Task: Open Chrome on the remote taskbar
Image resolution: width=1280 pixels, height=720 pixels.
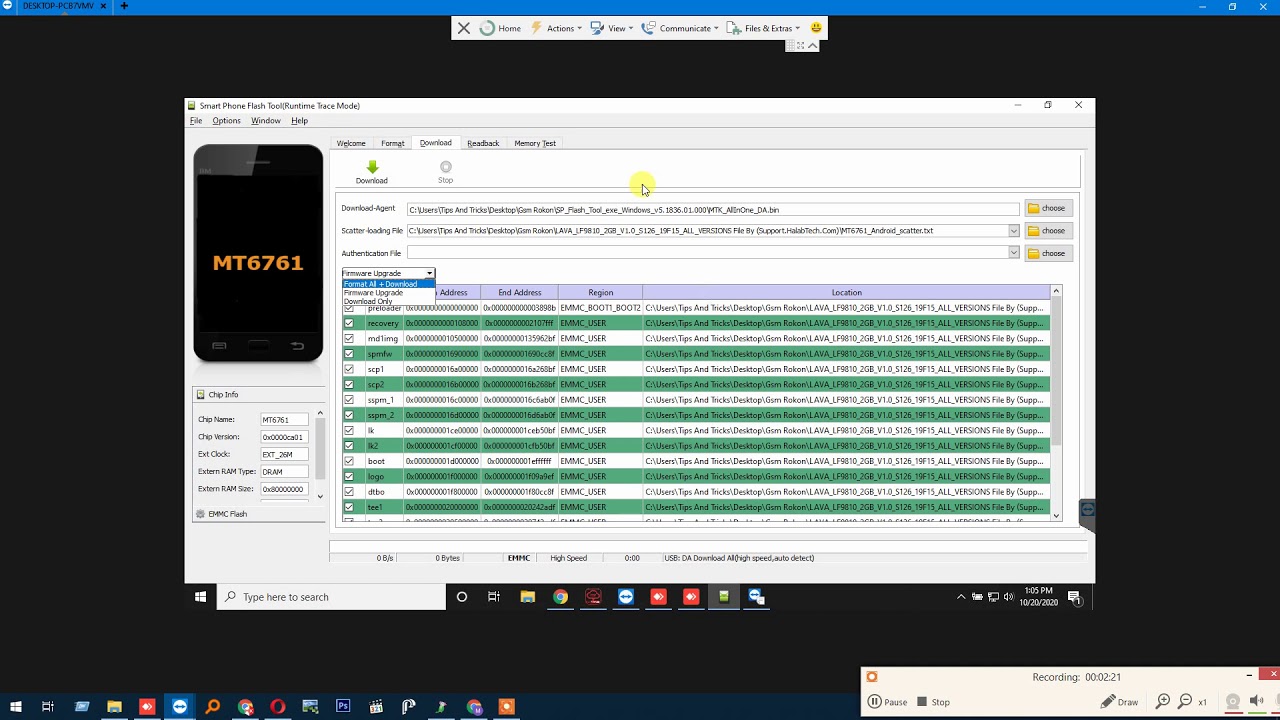Action: pyautogui.click(x=560, y=597)
